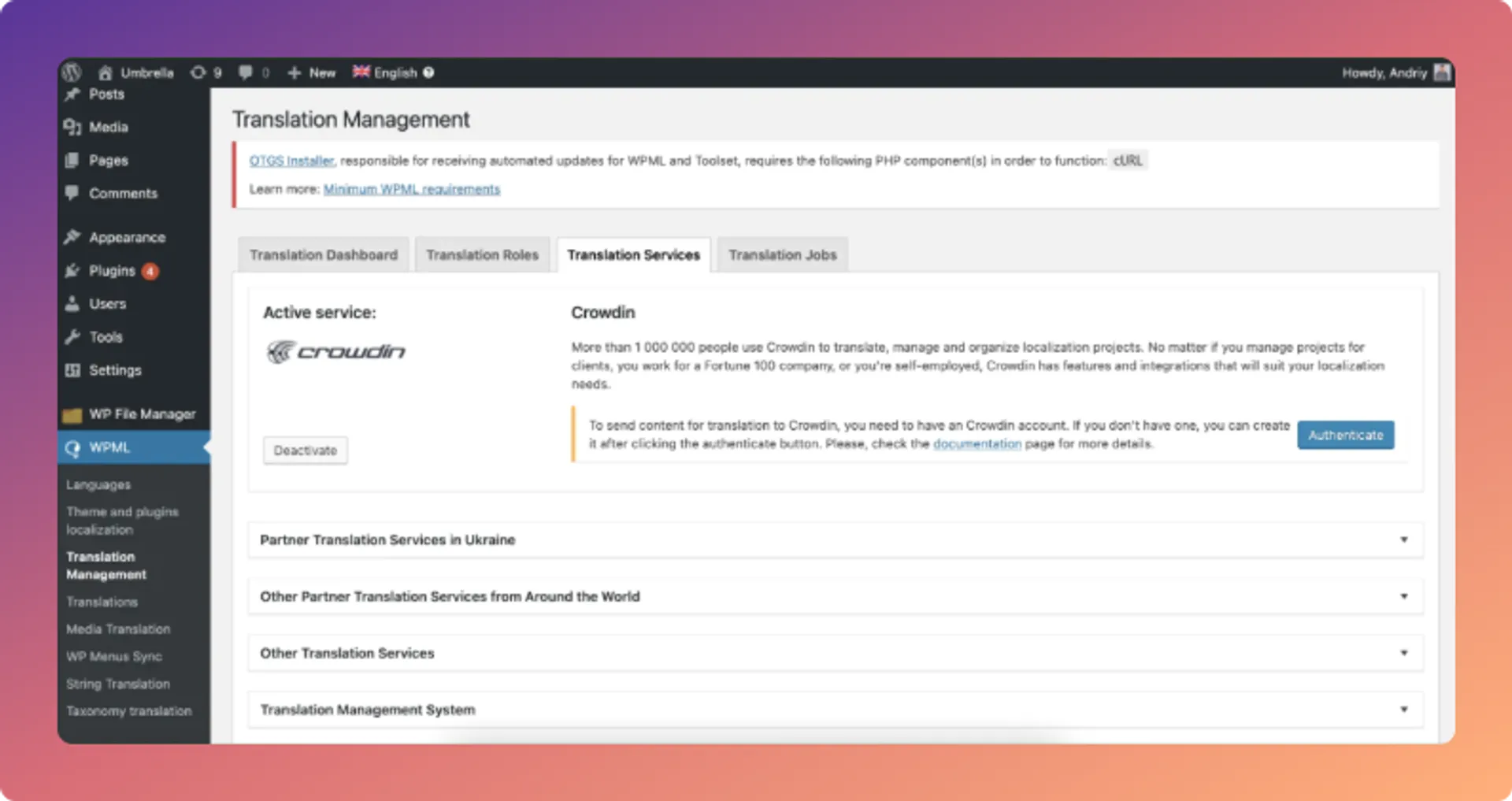Open Media Translation submenu item
The width and height of the screenshot is (1512, 801).
(118, 629)
